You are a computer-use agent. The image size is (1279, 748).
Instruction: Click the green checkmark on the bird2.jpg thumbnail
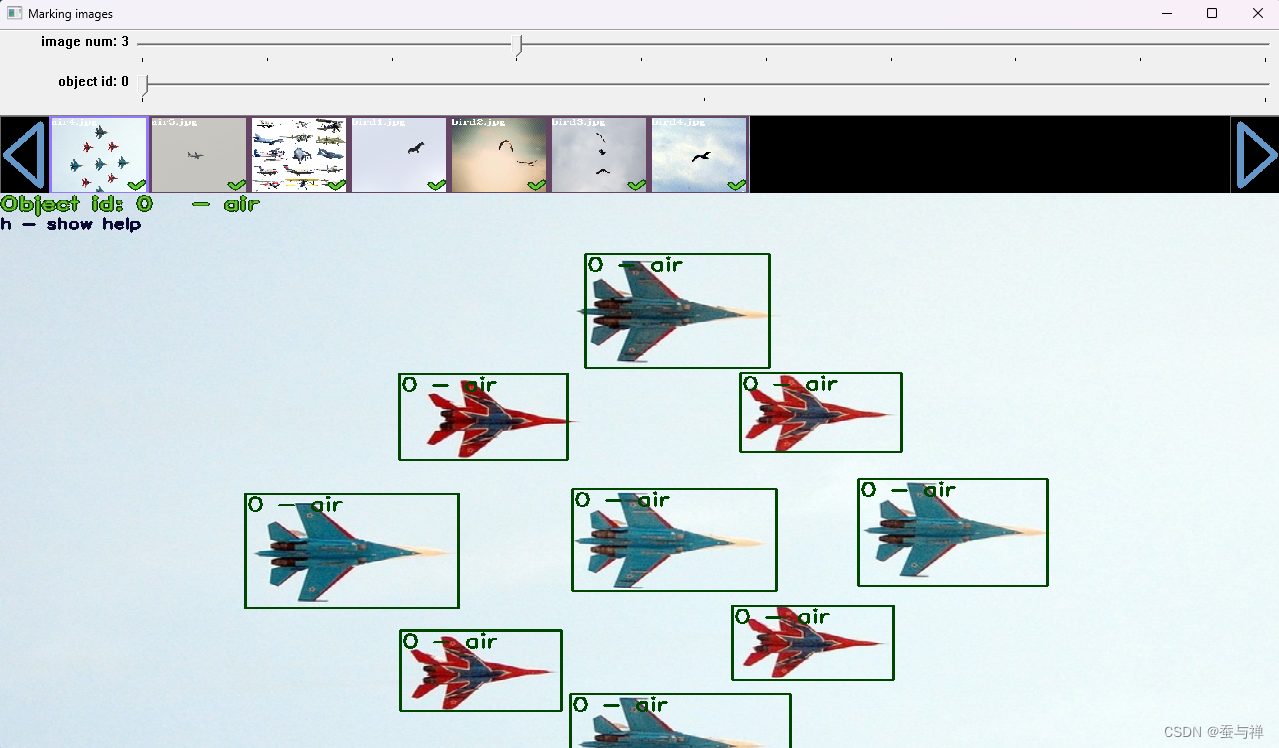[x=536, y=184]
